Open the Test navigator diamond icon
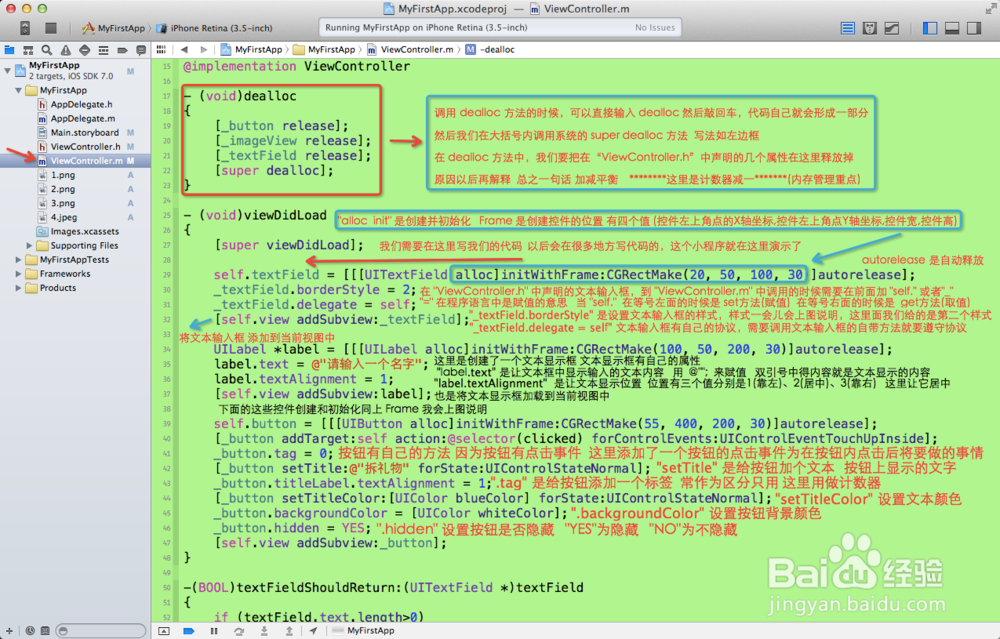Screen dimensions: 1000x639 [84, 50]
